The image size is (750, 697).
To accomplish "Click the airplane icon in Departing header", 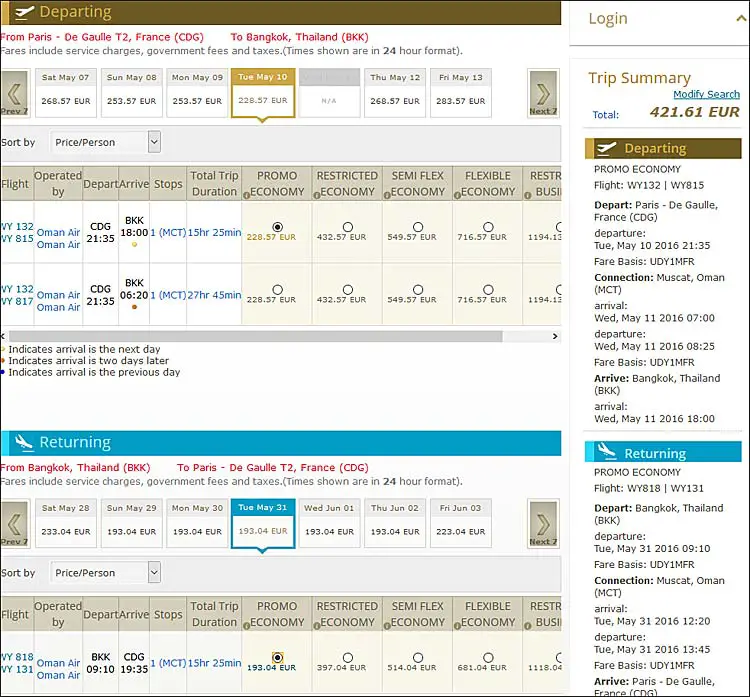I will click(20, 13).
